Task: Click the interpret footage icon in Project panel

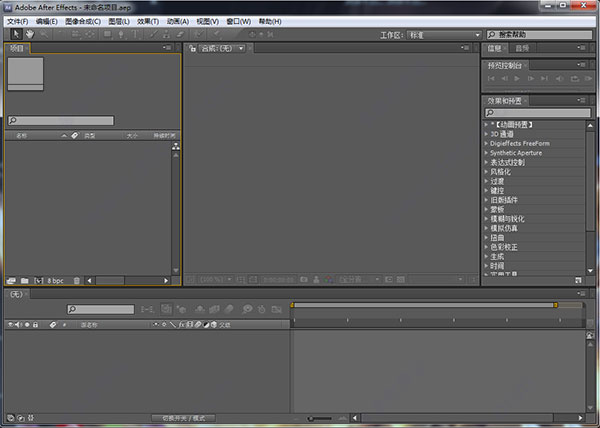Action: 11,281
